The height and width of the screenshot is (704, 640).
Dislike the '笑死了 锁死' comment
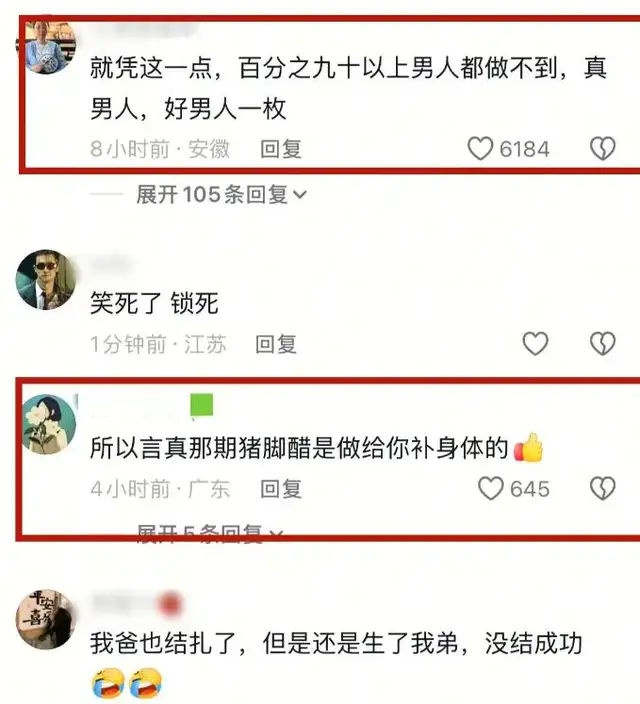[602, 344]
